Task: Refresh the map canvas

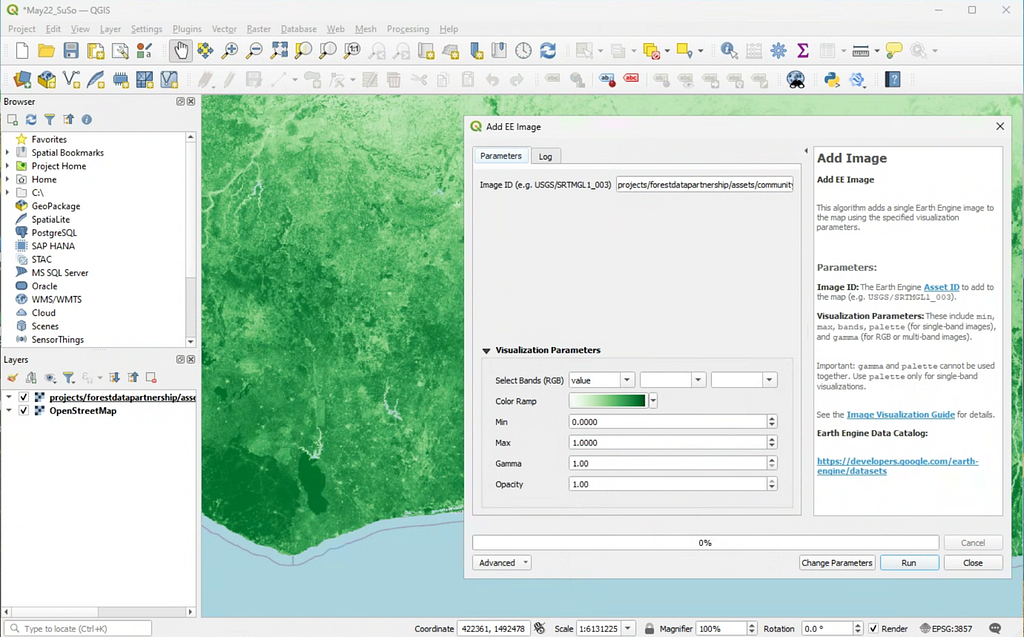Action: click(x=548, y=50)
